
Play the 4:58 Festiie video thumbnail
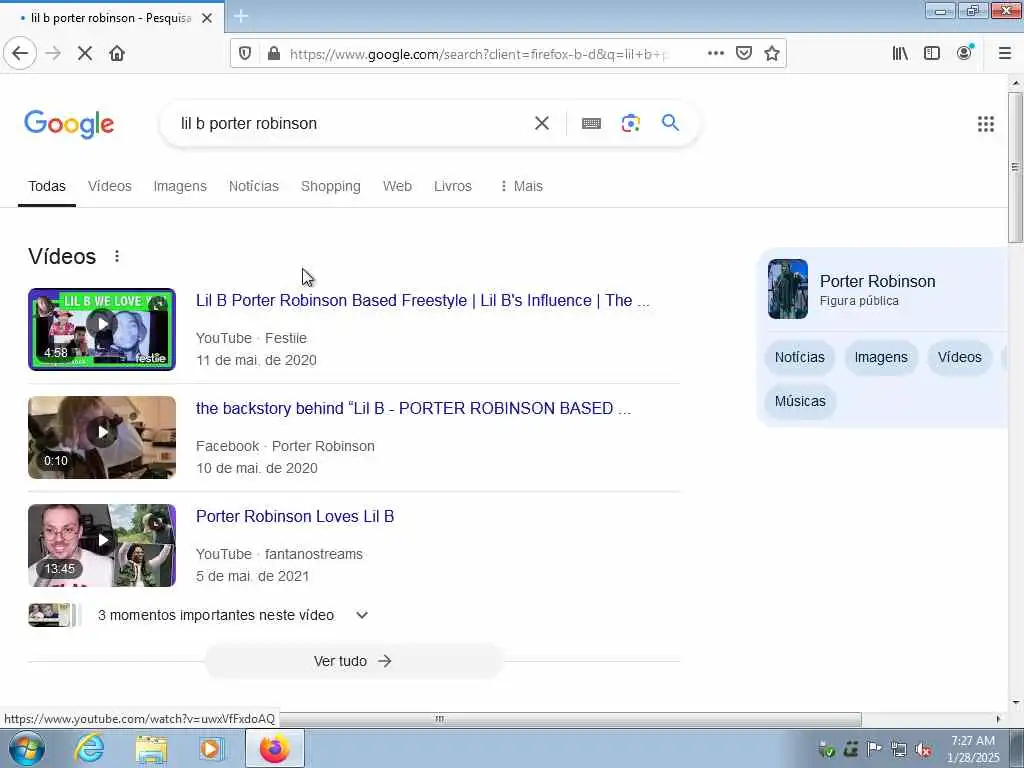click(x=102, y=329)
